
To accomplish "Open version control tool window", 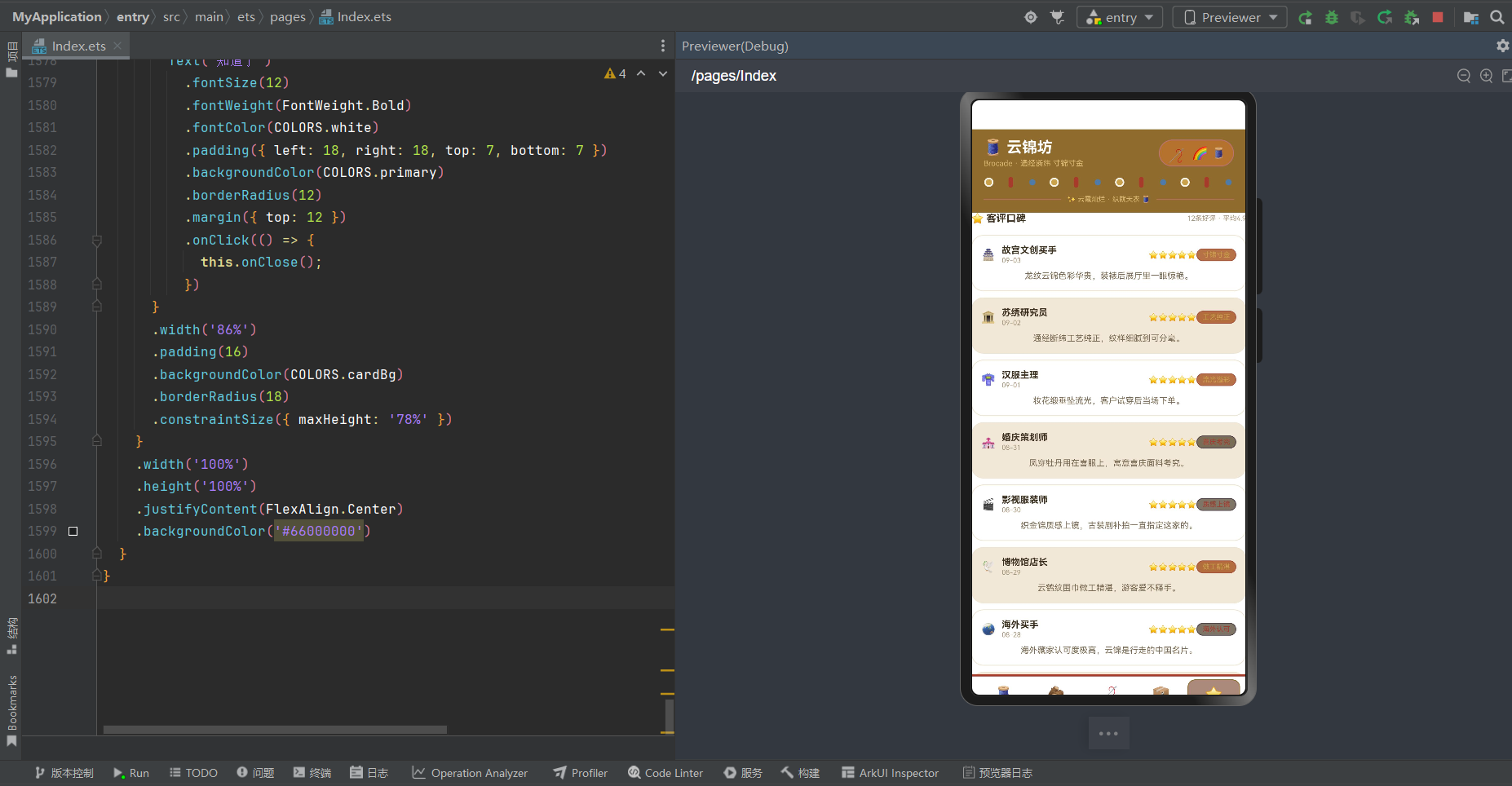I will pos(64,773).
